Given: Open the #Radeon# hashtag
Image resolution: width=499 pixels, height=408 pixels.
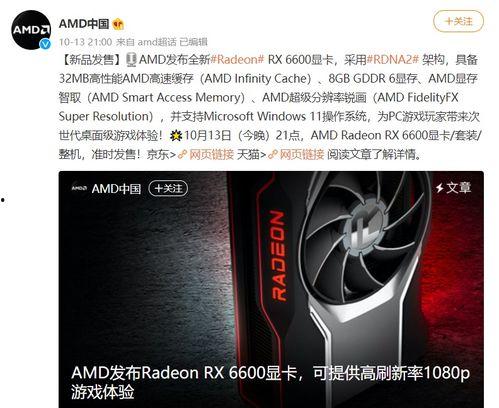Looking at the screenshot, I should point(237,60).
